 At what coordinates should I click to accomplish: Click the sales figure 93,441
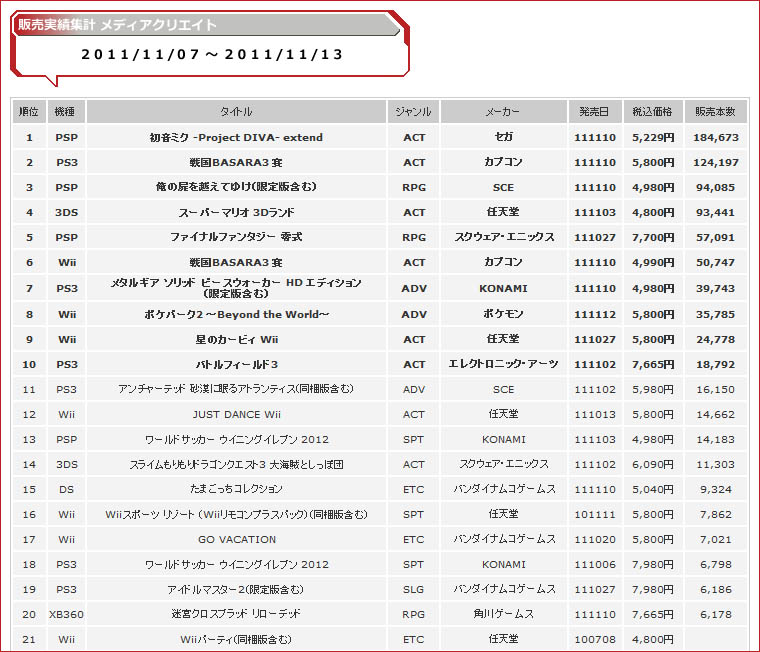[716, 213]
